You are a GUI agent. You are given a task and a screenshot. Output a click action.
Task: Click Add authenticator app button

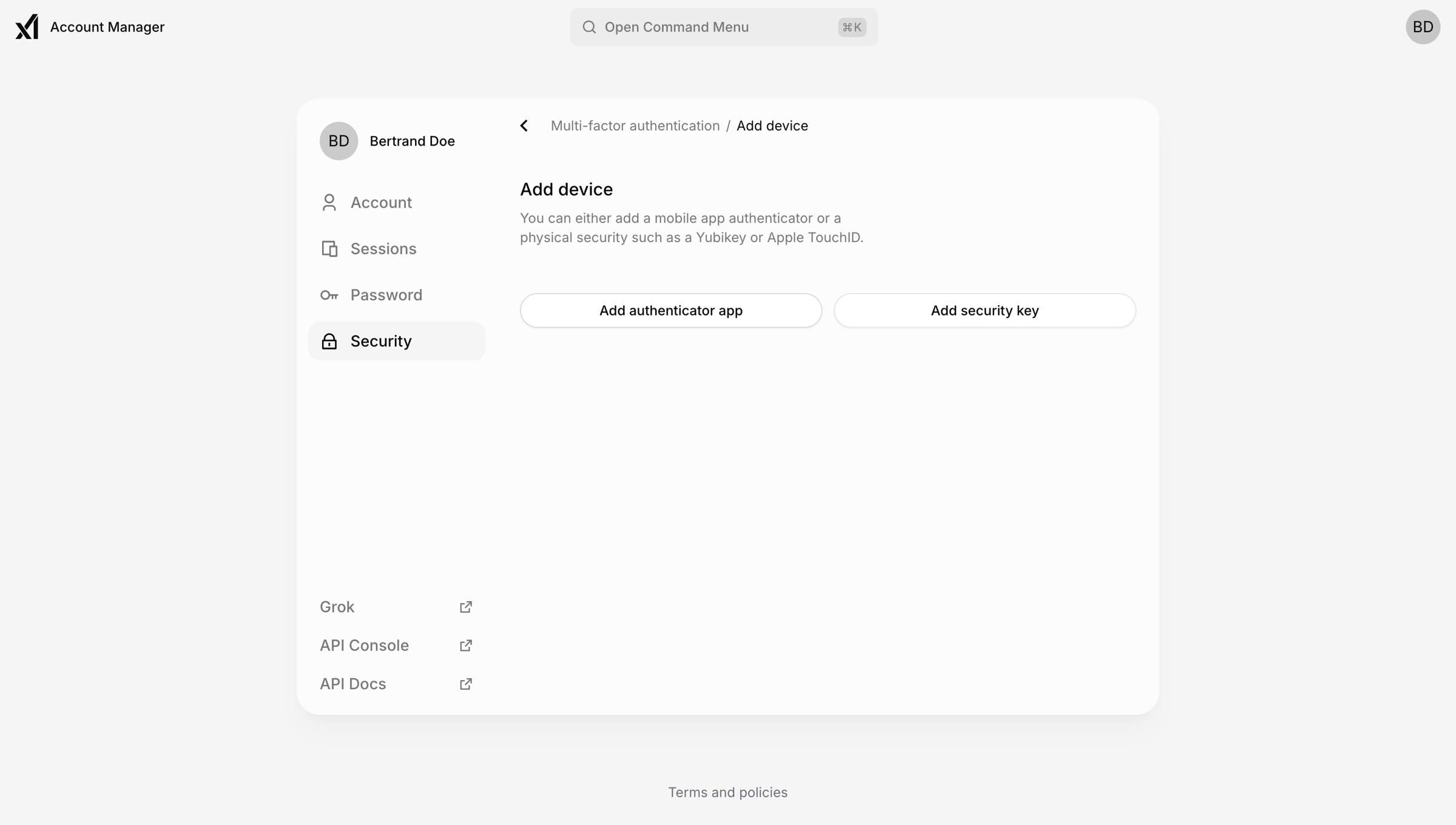point(671,311)
